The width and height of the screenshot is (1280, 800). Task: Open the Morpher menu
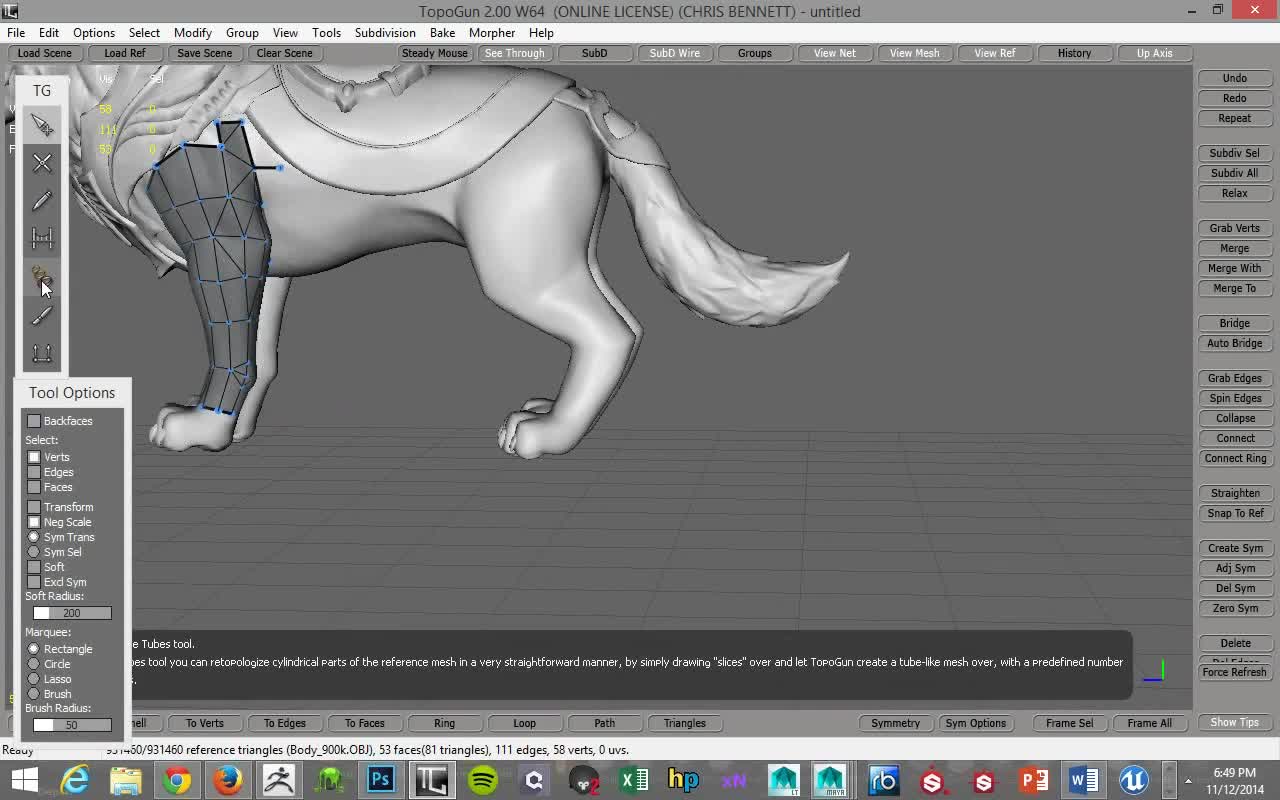tap(492, 32)
